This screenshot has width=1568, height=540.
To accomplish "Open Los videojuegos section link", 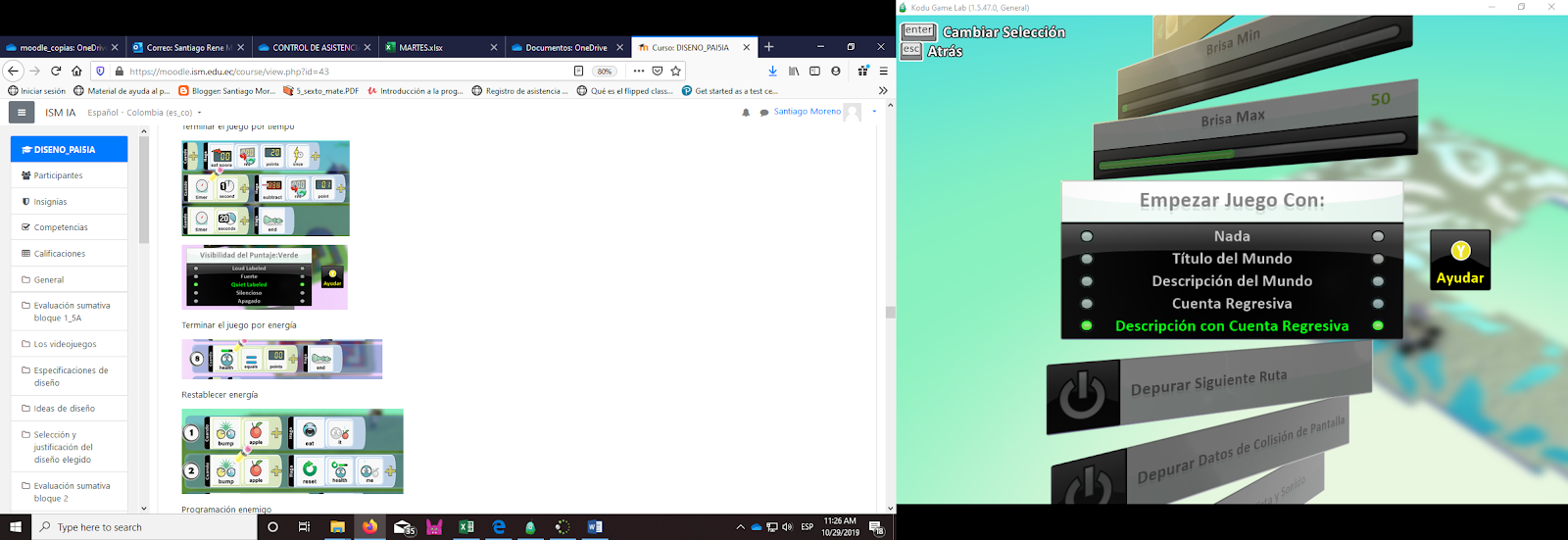I will pos(69,344).
